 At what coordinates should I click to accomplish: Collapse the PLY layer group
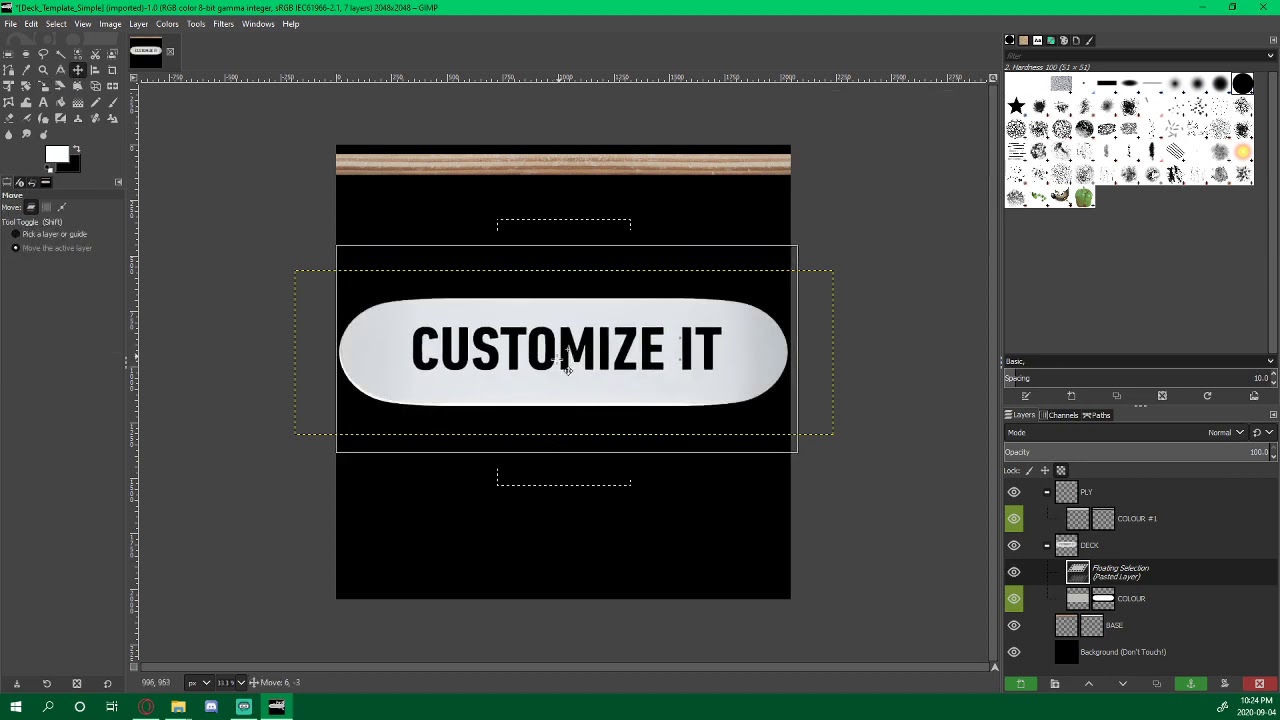click(1047, 492)
